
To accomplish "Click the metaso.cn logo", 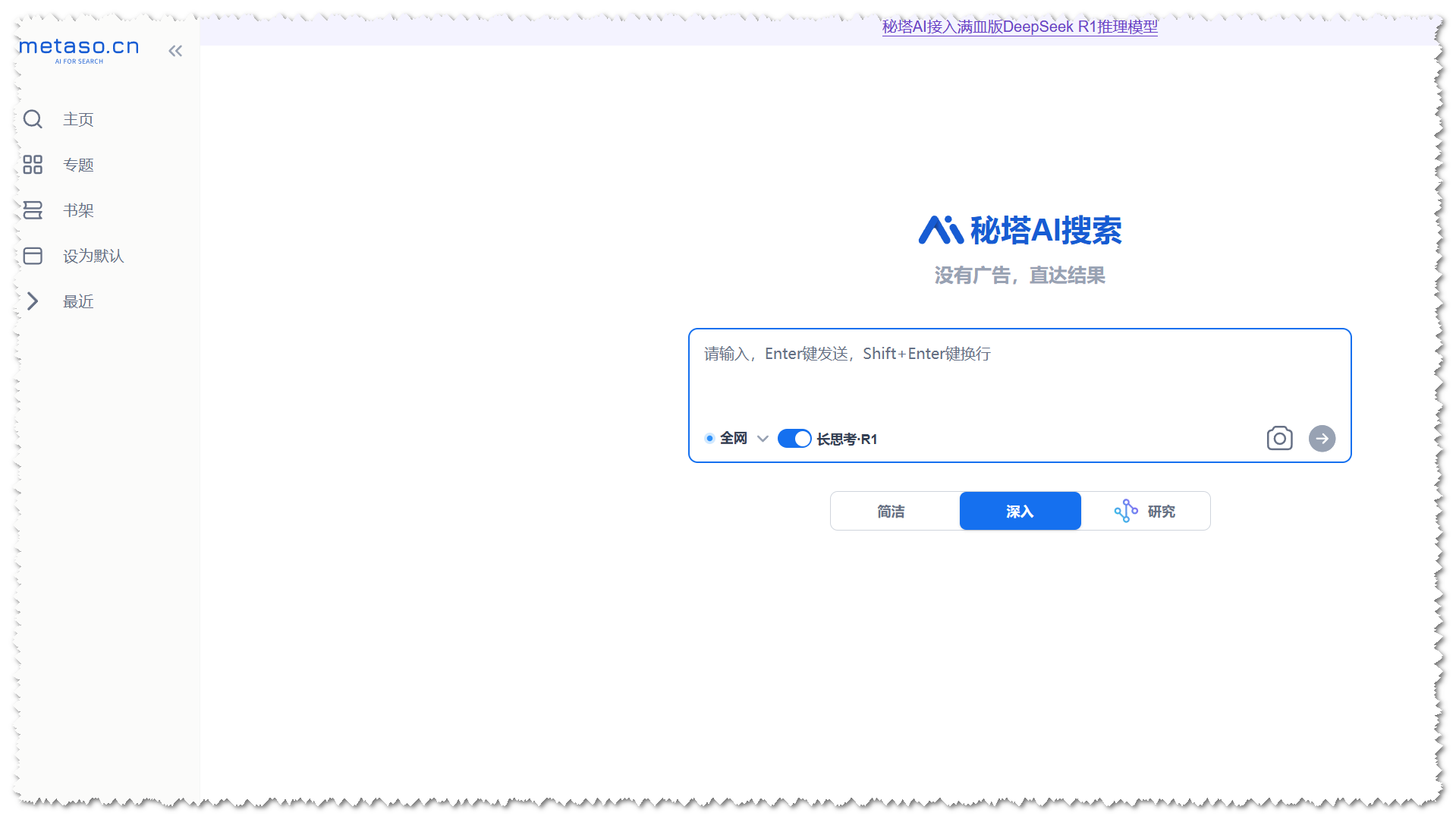I will 79,50.
